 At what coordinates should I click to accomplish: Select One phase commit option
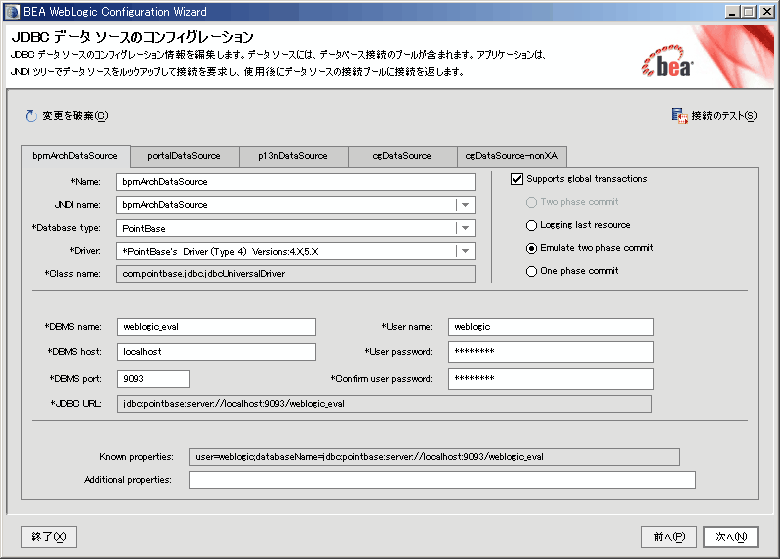coord(531,271)
